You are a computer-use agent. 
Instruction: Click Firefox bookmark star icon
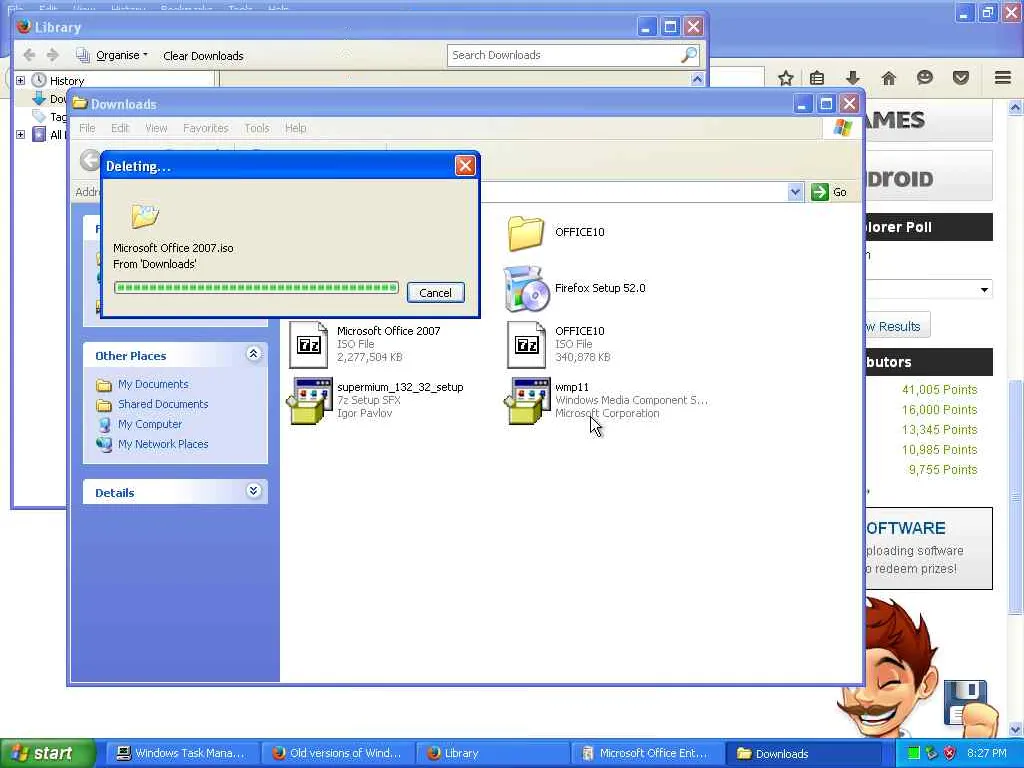[786, 78]
